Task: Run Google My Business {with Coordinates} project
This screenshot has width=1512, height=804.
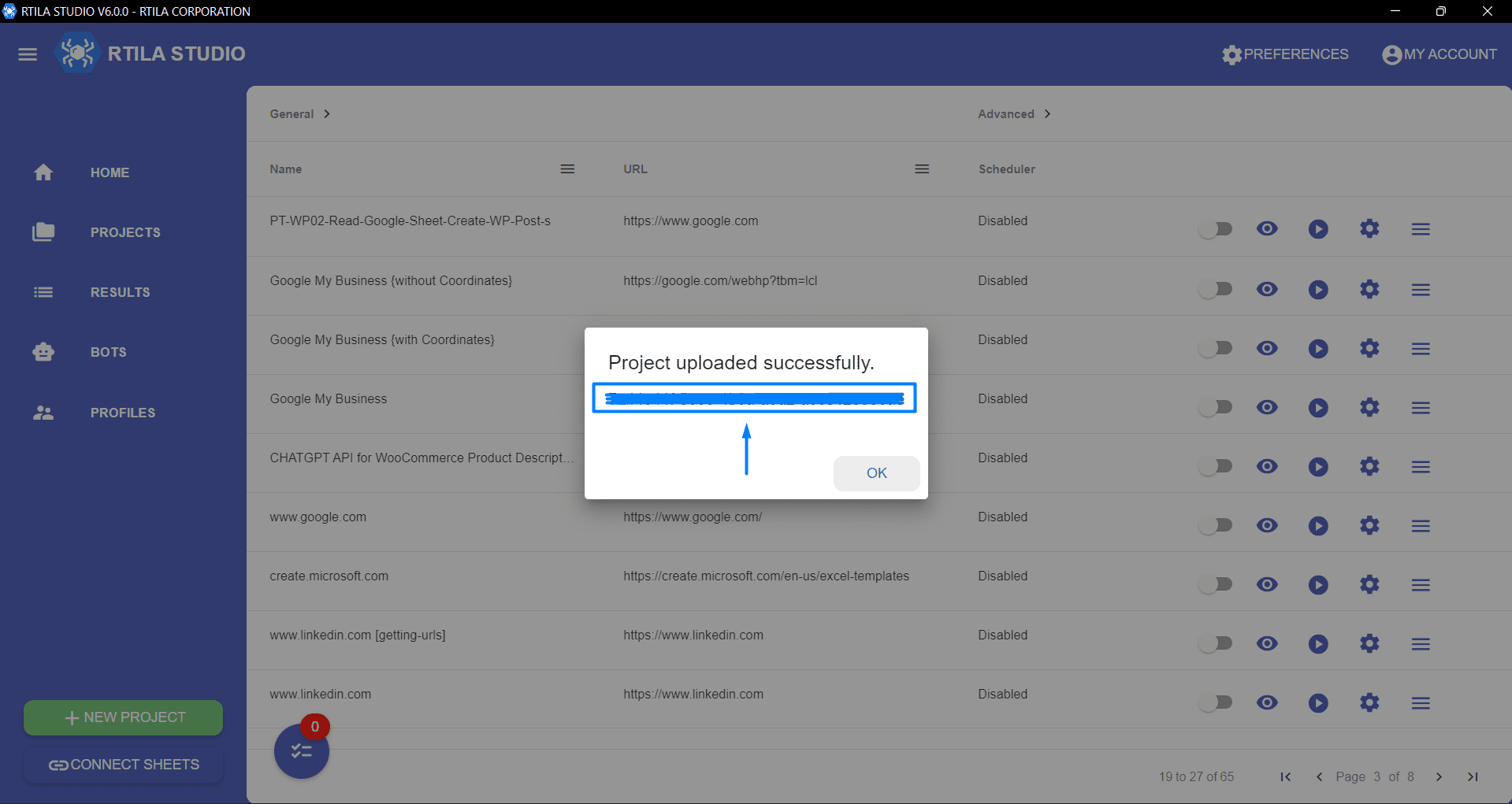Action: click(x=1318, y=349)
